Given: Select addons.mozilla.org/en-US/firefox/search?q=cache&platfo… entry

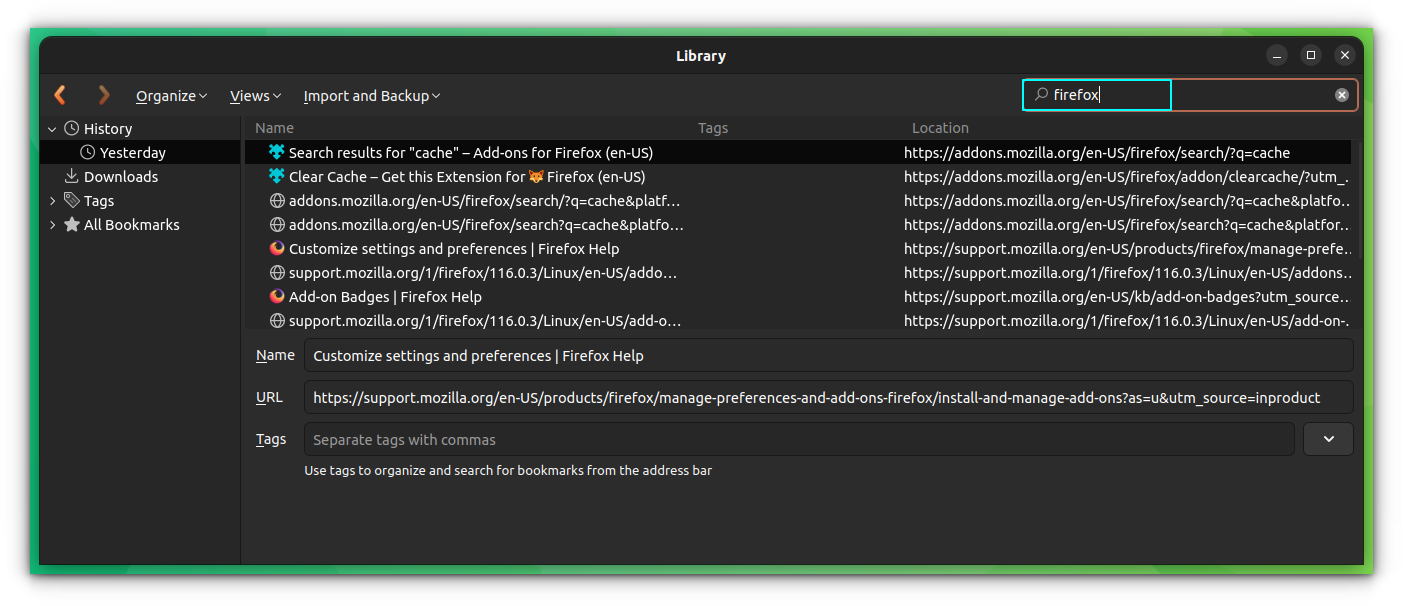Looking at the screenshot, I should click(797, 225).
